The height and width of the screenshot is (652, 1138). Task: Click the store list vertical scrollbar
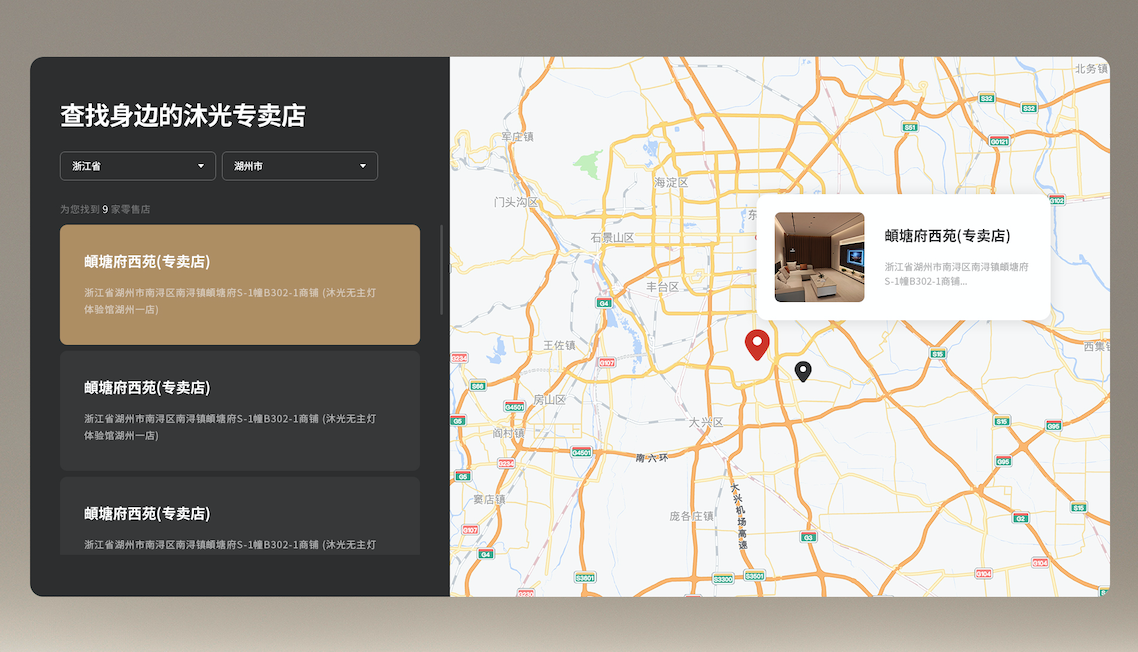coord(441,270)
